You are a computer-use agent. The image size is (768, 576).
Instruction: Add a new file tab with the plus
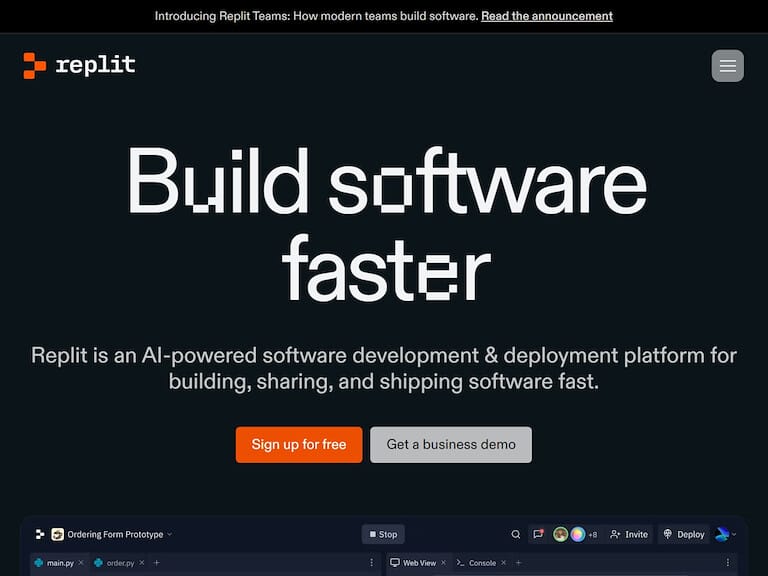point(156,563)
